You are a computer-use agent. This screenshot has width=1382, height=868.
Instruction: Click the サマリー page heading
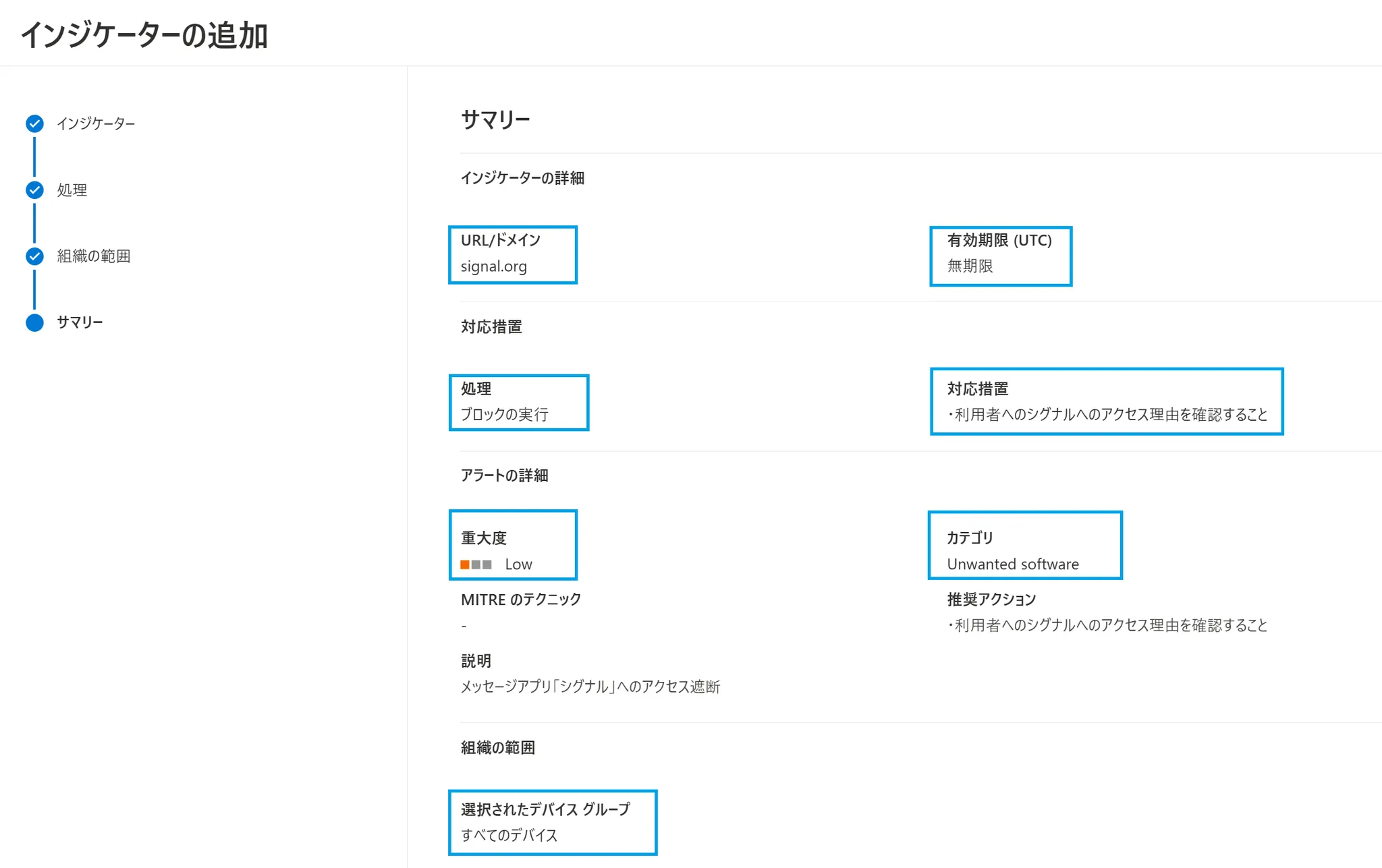pos(495,120)
